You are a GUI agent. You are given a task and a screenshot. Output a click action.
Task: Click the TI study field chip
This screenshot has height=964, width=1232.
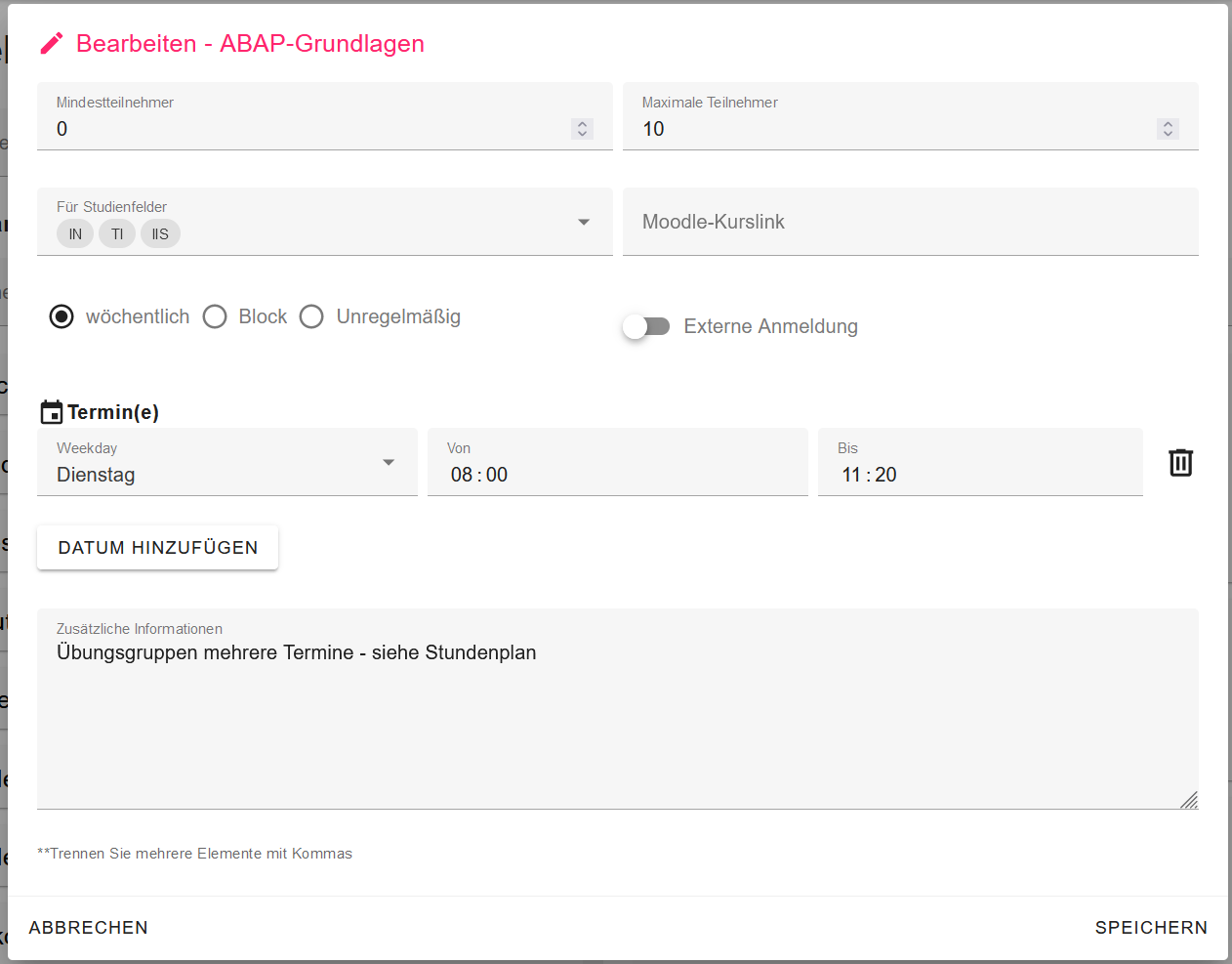pyautogui.click(x=117, y=234)
